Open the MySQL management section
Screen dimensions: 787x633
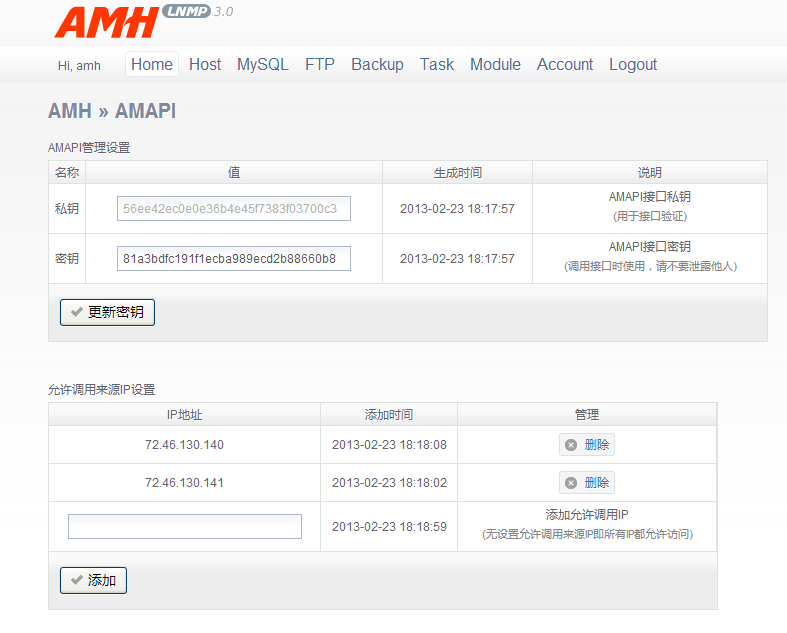click(262, 64)
